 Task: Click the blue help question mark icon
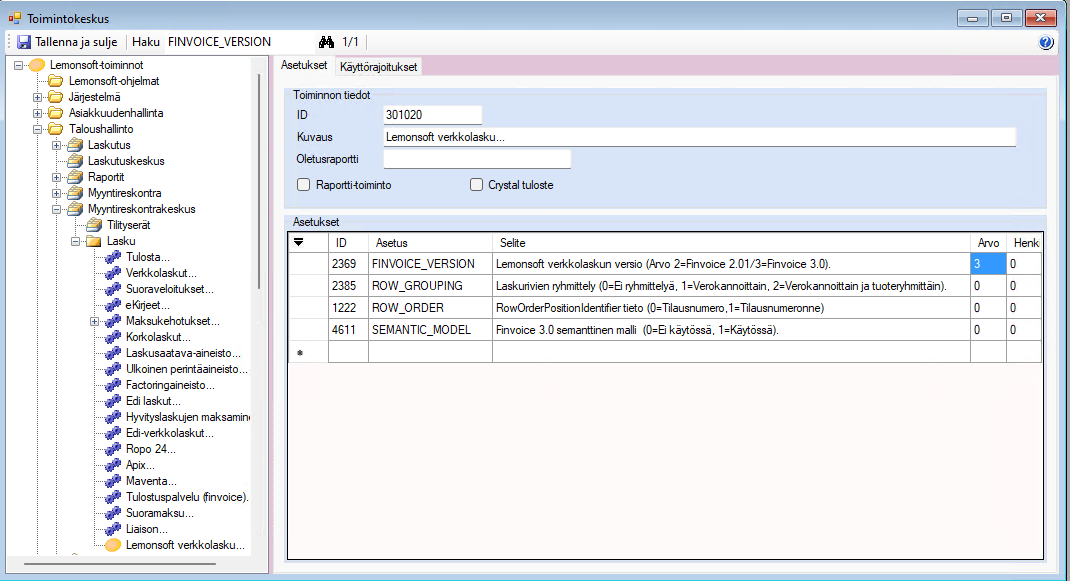[1046, 42]
